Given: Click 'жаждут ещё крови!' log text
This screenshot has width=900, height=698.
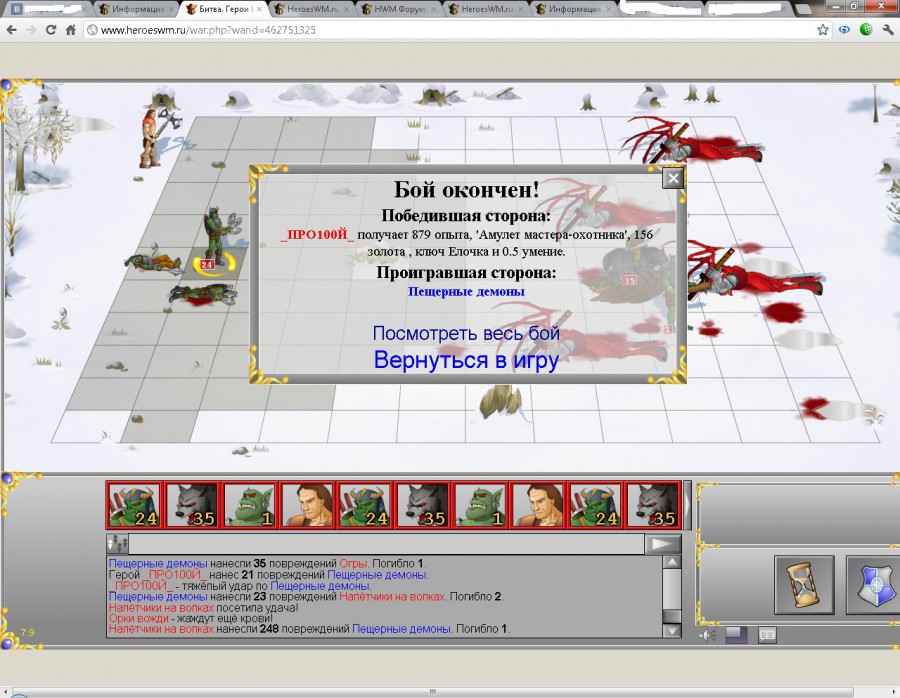Looking at the screenshot, I should 225,618.
